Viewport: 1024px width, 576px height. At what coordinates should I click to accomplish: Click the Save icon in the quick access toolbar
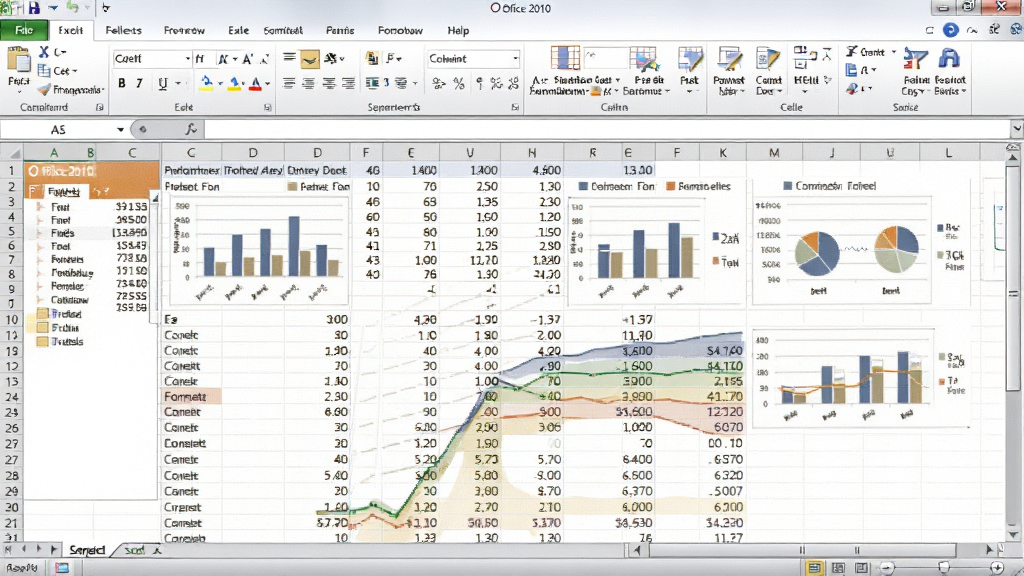pyautogui.click(x=34, y=8)
